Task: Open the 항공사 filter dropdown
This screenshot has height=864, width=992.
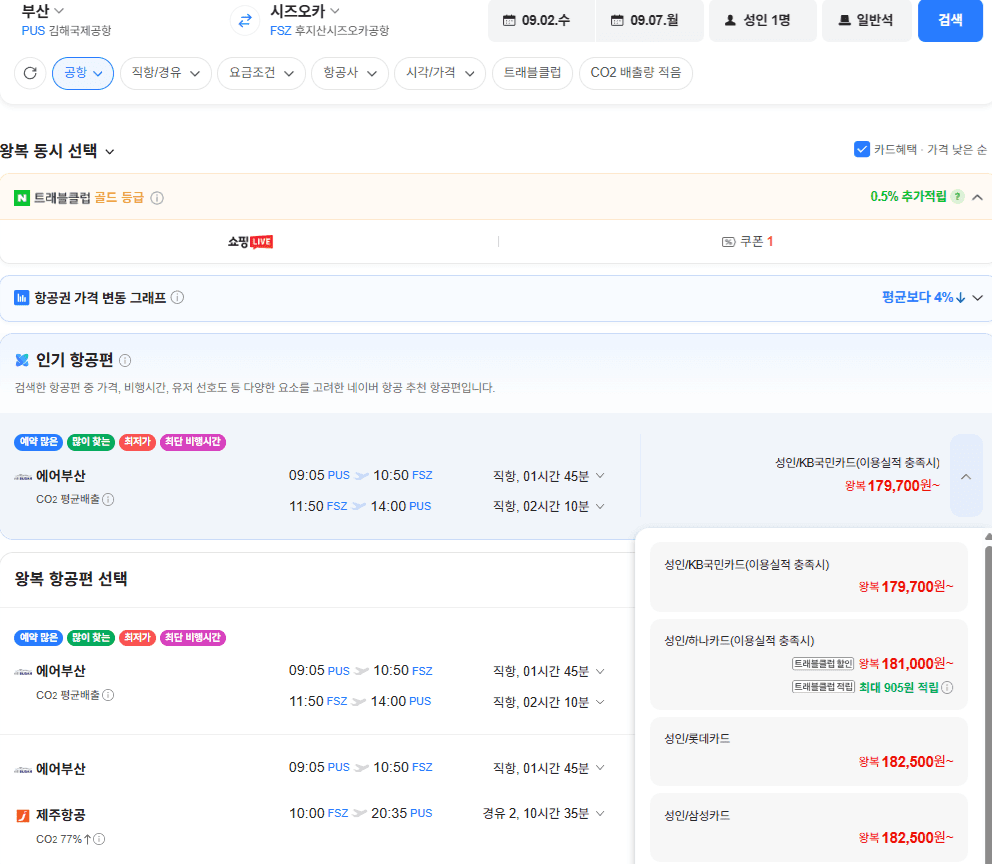Action: (x=350, y=73)
